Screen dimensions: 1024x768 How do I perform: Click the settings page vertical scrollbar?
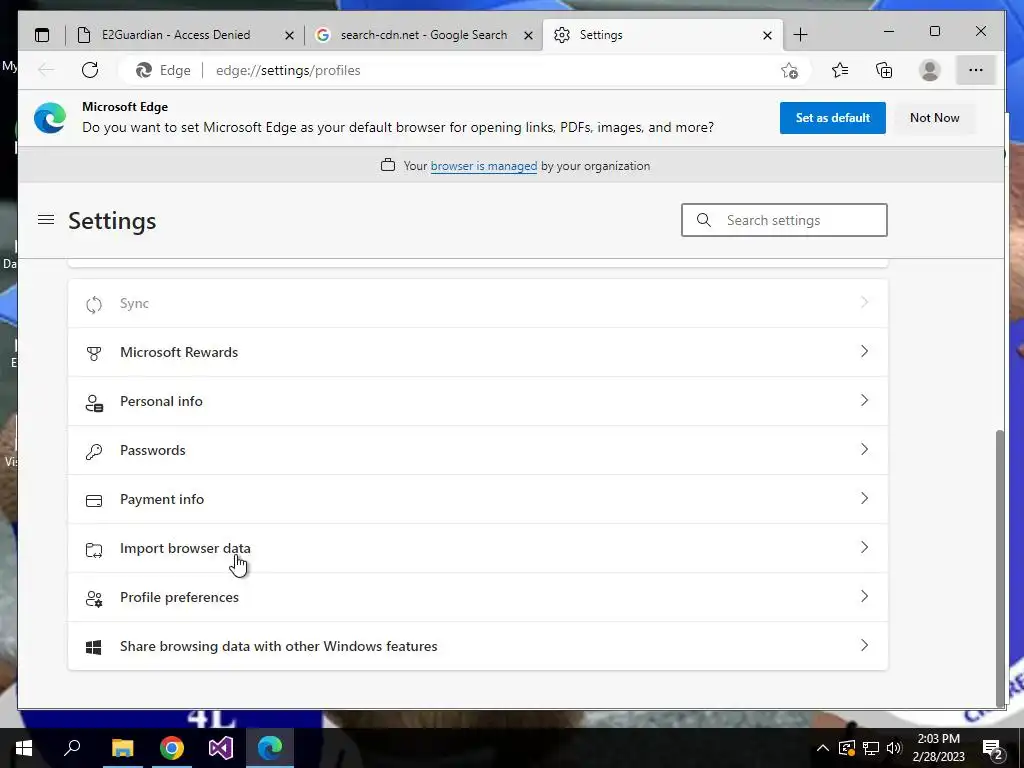pyautogui.click(x=1000, y=568)
